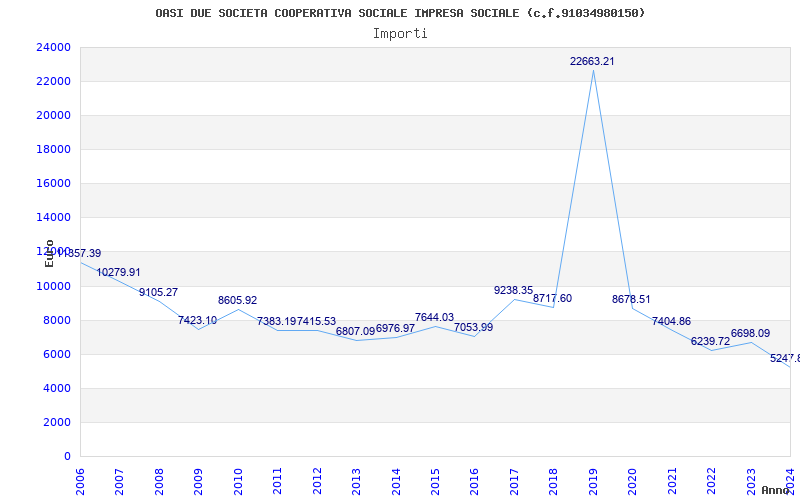Image resolution: width=800 pixels, height=500 pixels.
Task: Select the 2022 year axis label
Action: click(x=711, y=481)
